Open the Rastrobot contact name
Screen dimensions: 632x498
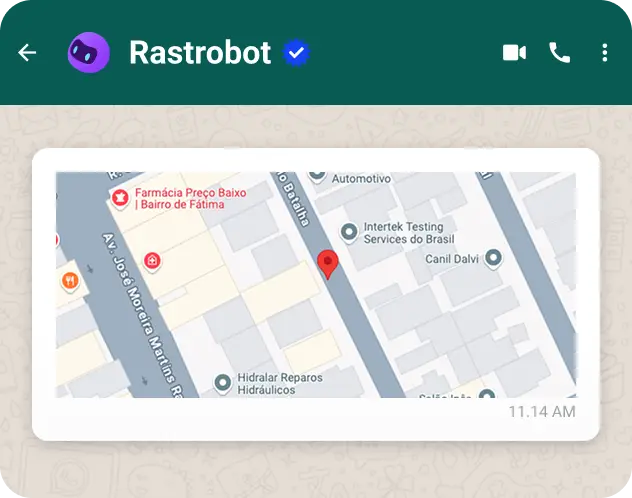pos(200,52)
